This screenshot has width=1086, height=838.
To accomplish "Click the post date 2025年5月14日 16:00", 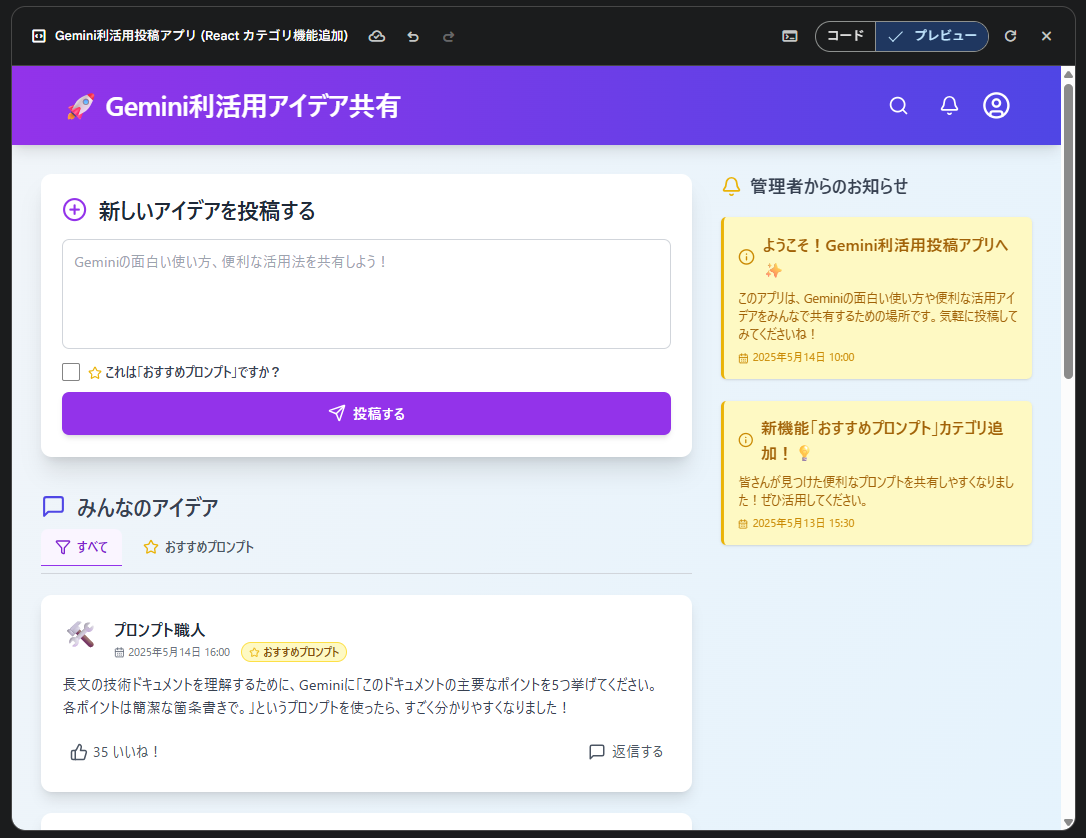I will (x=179, y=652).
